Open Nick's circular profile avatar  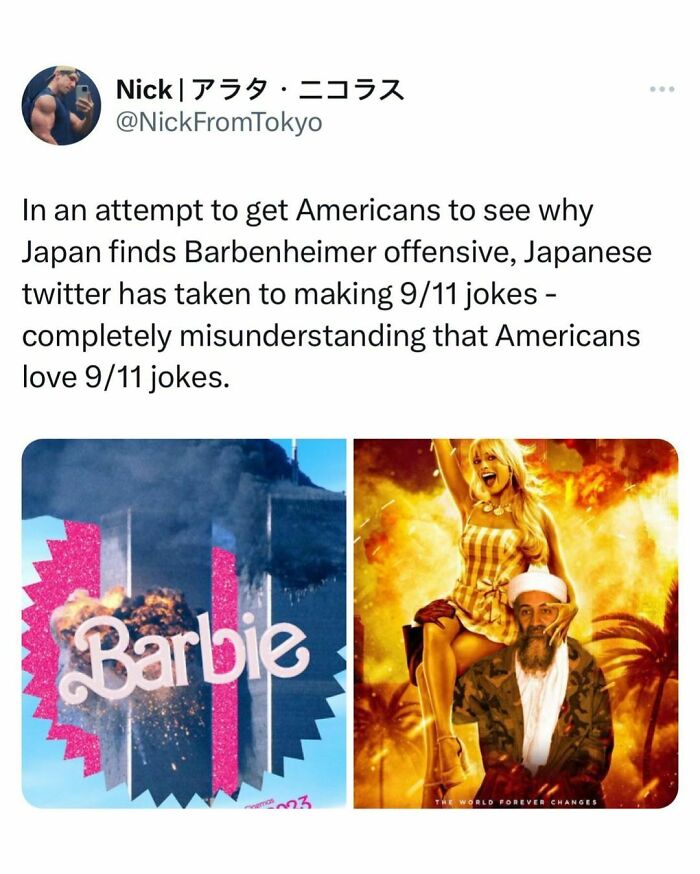click(x=61, y=105)
